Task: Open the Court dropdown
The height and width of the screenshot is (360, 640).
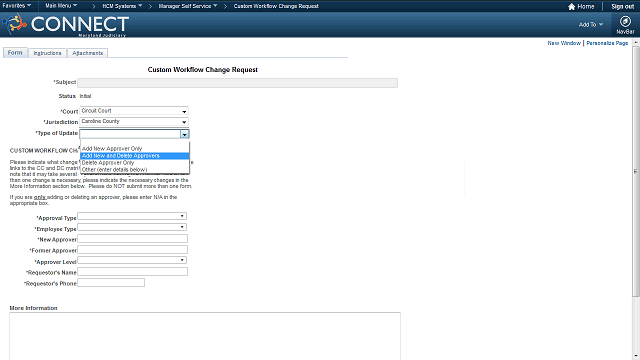Action: click(134, 111)
